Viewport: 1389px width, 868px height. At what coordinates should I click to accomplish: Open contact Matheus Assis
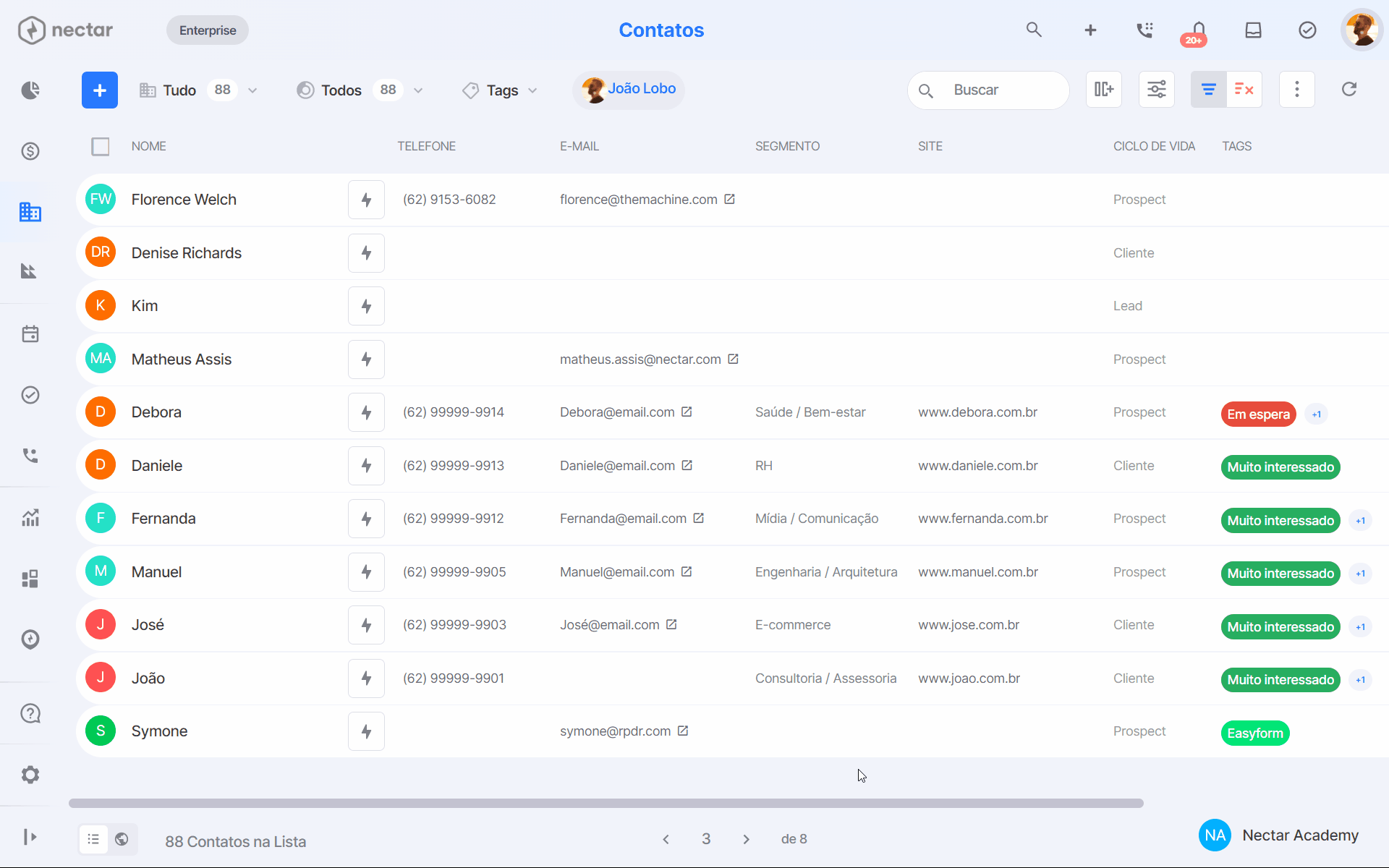click(182, 359)
